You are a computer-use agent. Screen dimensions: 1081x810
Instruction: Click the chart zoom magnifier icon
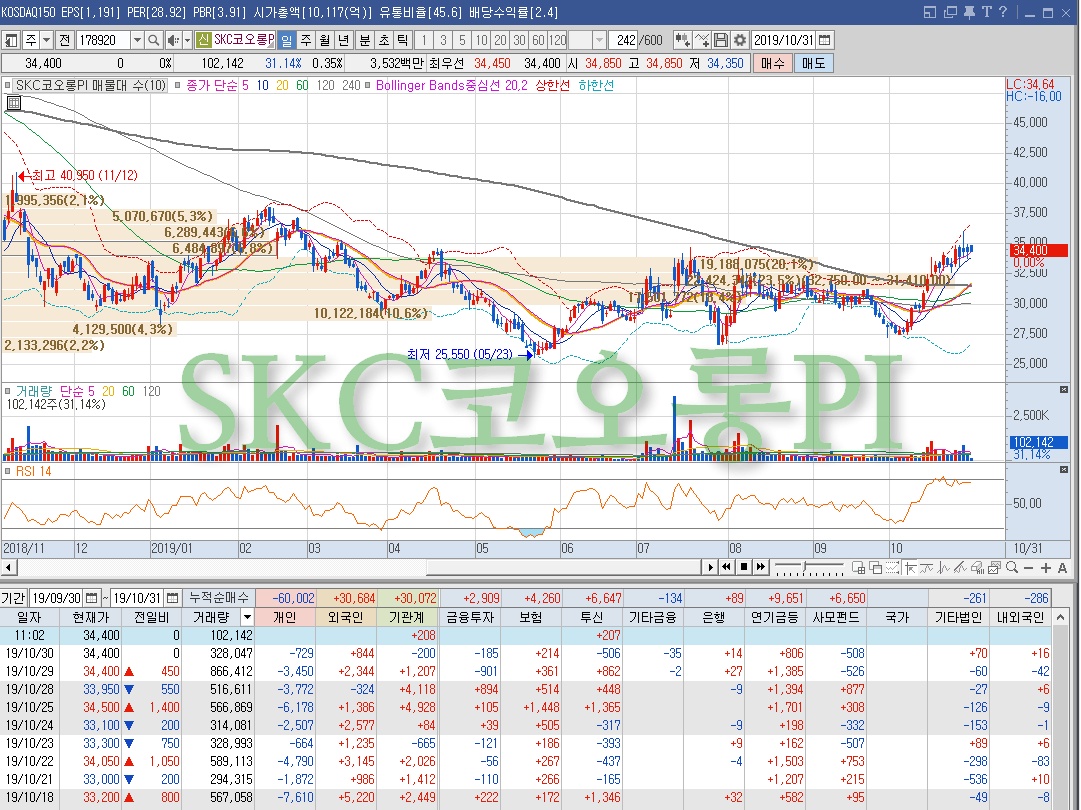(x=1011, y=567)
